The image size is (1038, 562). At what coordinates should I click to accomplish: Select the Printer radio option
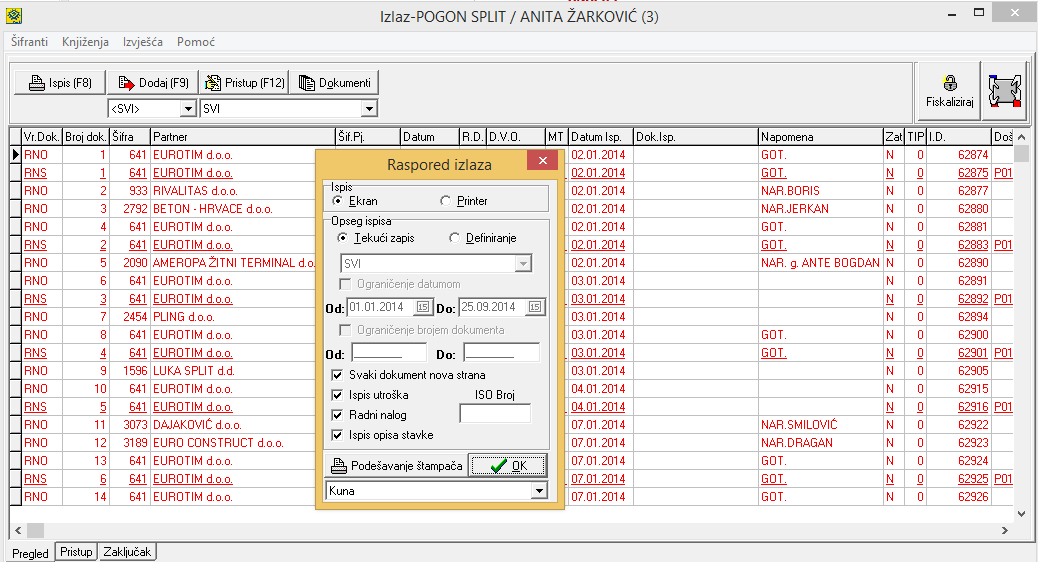click(447, 201)
